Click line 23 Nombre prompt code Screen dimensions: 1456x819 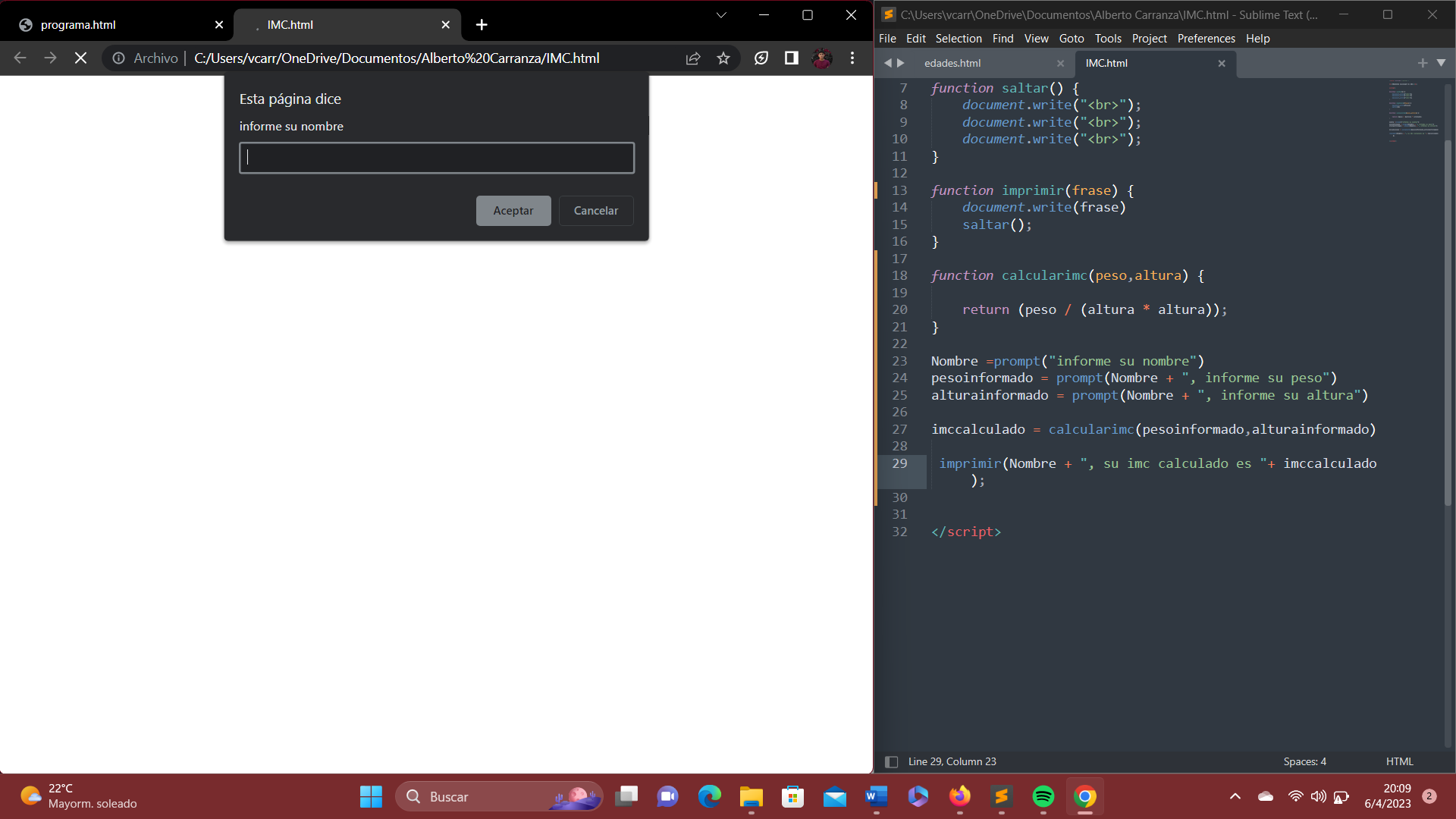coord(1068,361)
